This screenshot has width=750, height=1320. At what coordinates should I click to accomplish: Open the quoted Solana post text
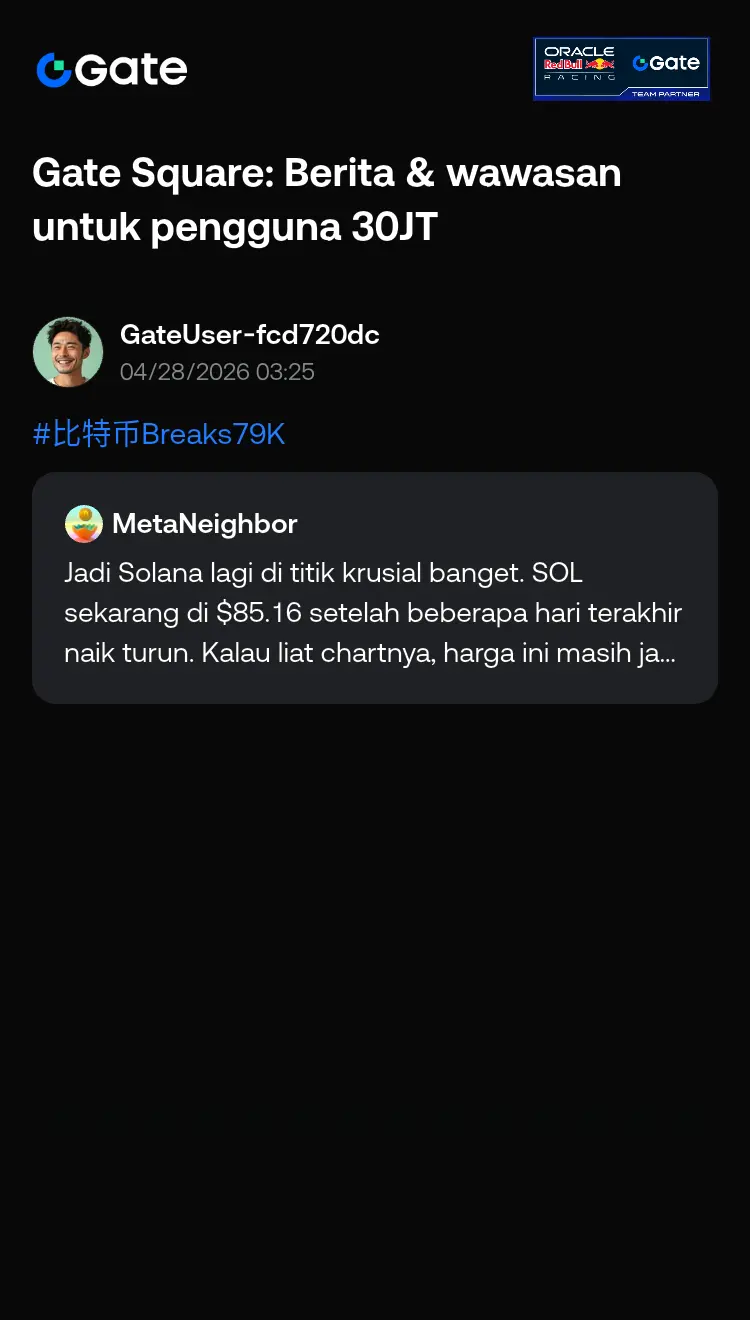tap(373, 613)
